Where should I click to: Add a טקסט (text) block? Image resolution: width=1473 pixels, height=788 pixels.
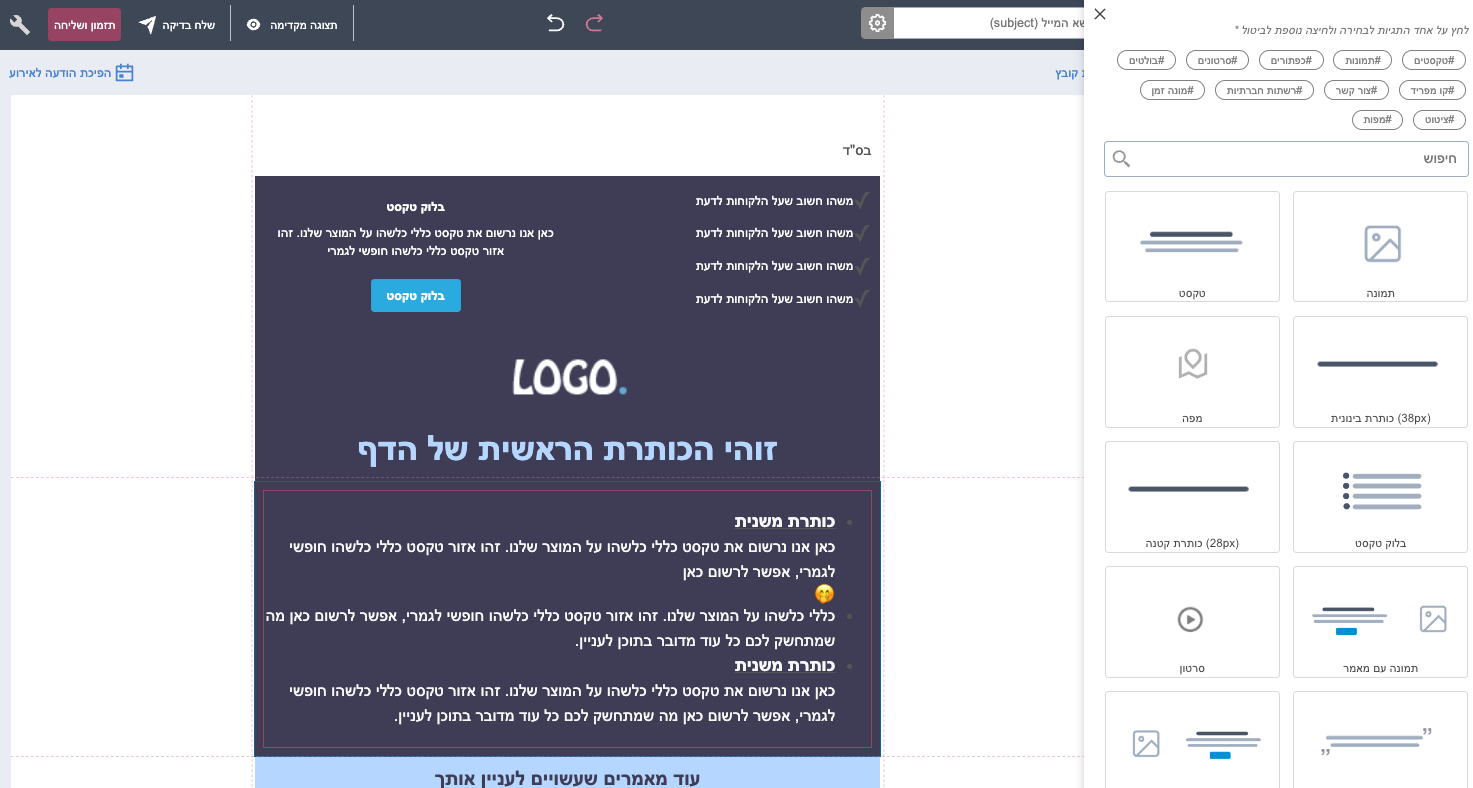(1191, 247)
